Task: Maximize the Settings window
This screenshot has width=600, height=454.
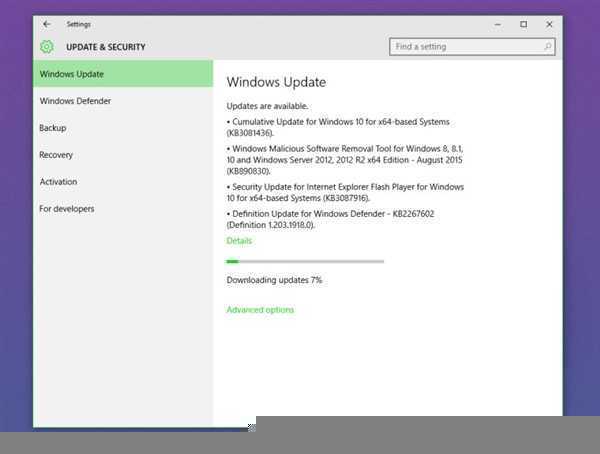Action: (x=523, y=24)
